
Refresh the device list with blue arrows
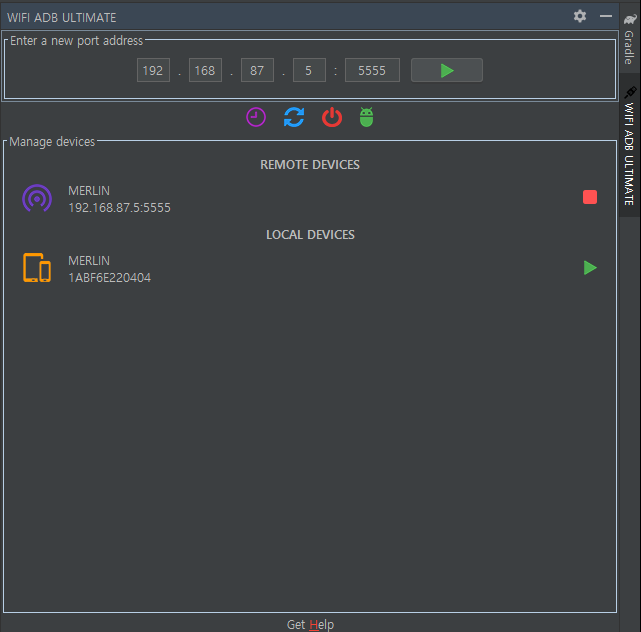pyautogui.click(x=294, y=117)
